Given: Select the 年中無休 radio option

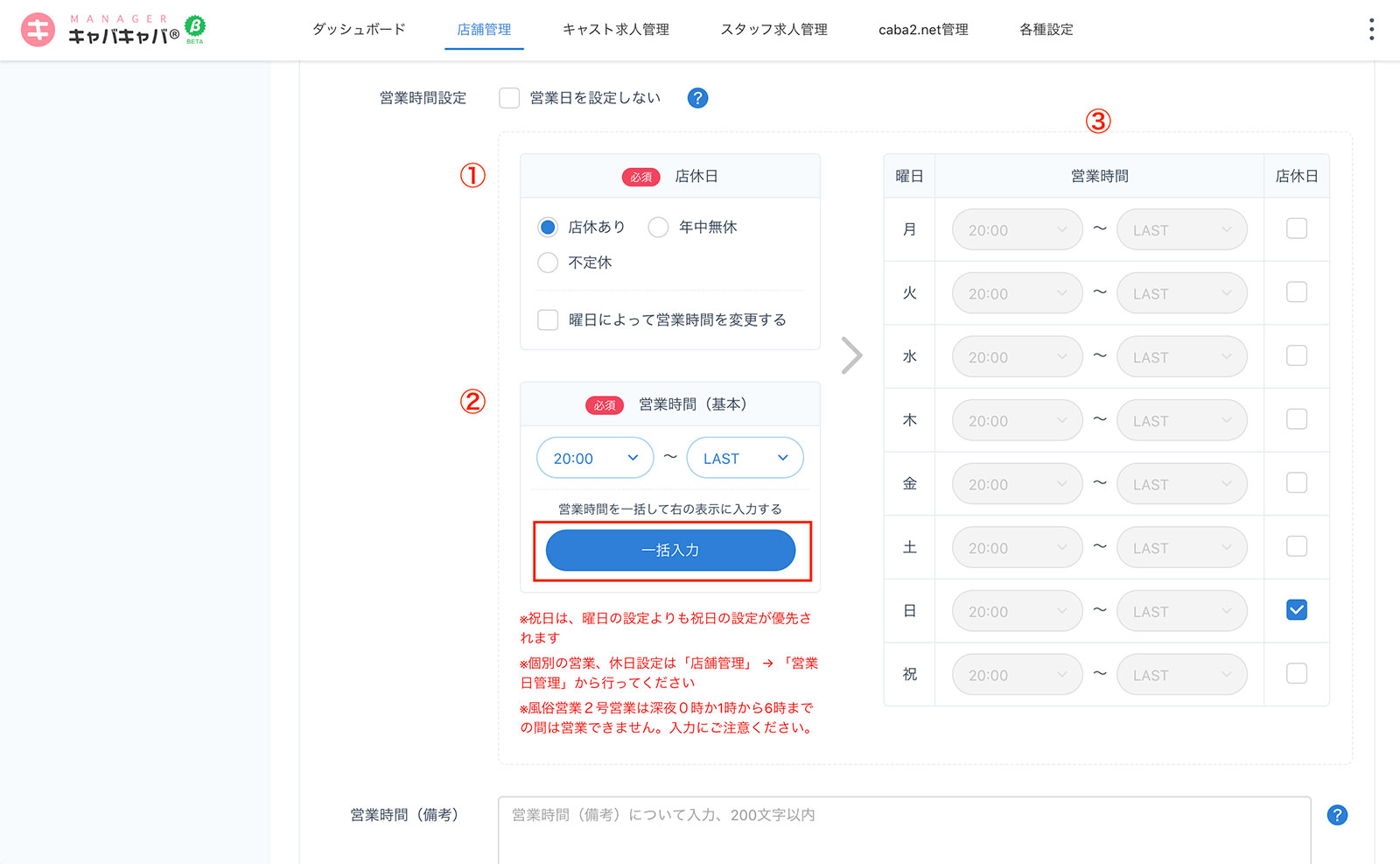Looking at the screenshot, I should 658,228.
